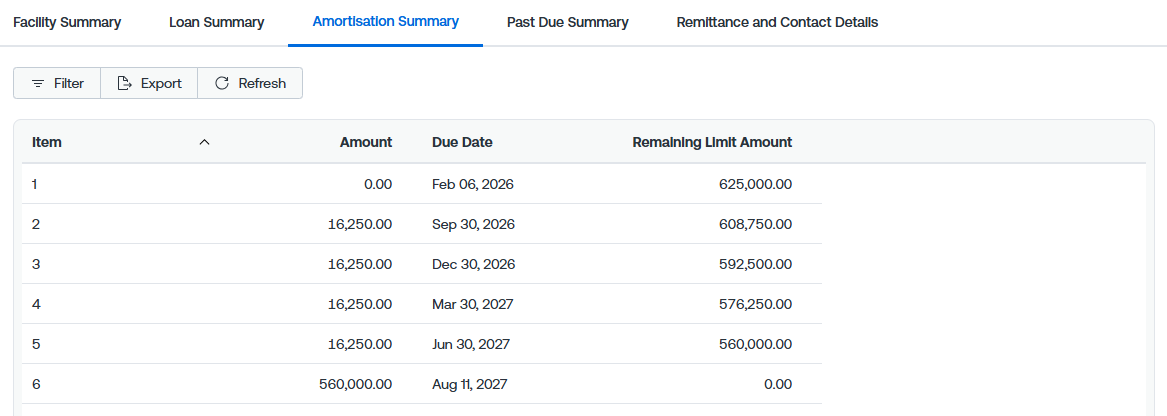The image size is (1167, 416).
Task: Click the Refresh button
Action: 250,83
